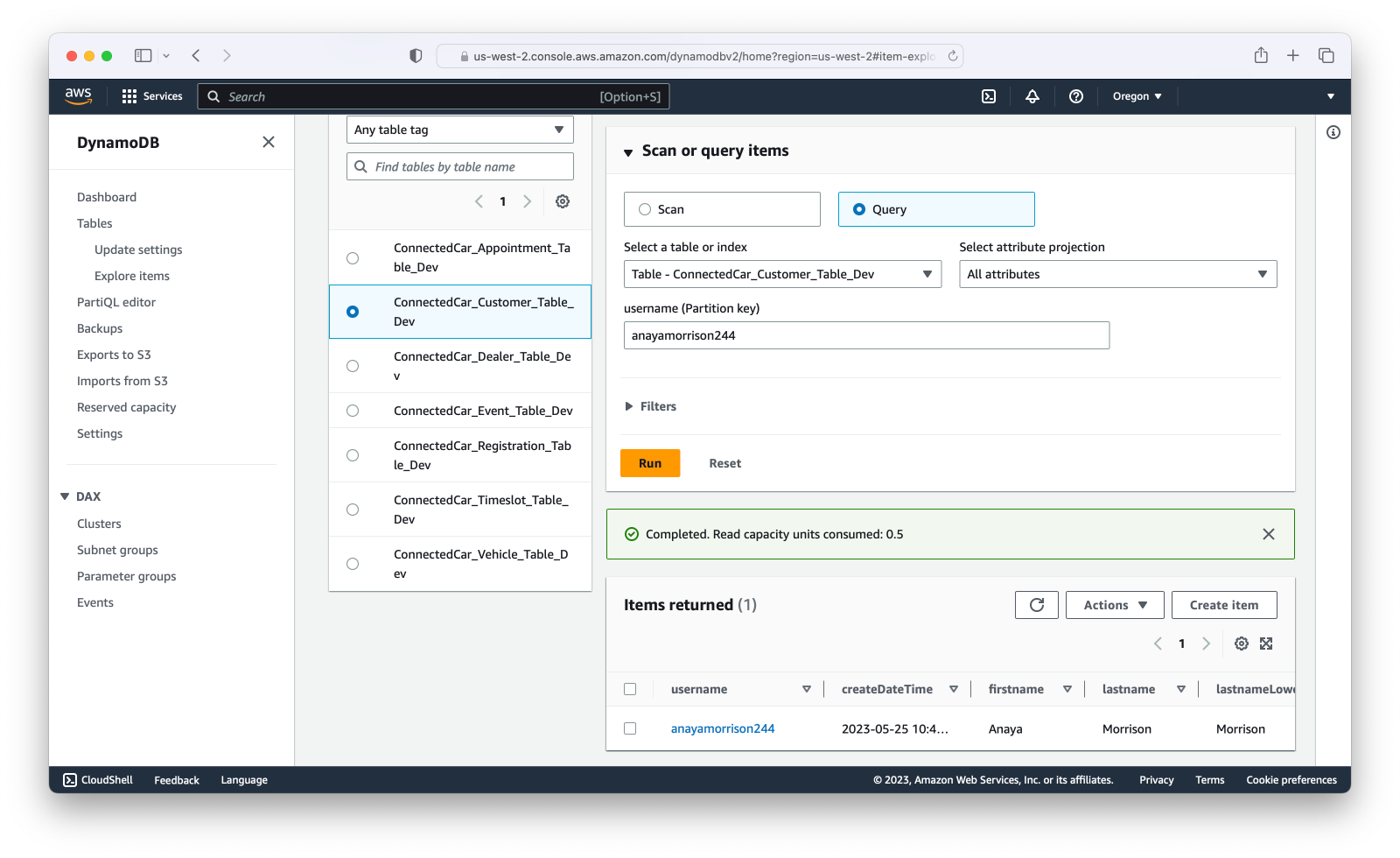Viewport: 1400px width, 858px height.
Task: Select ConnectedCar_Appointment_Table_Dev radio button
Action: tap(353, 258)
